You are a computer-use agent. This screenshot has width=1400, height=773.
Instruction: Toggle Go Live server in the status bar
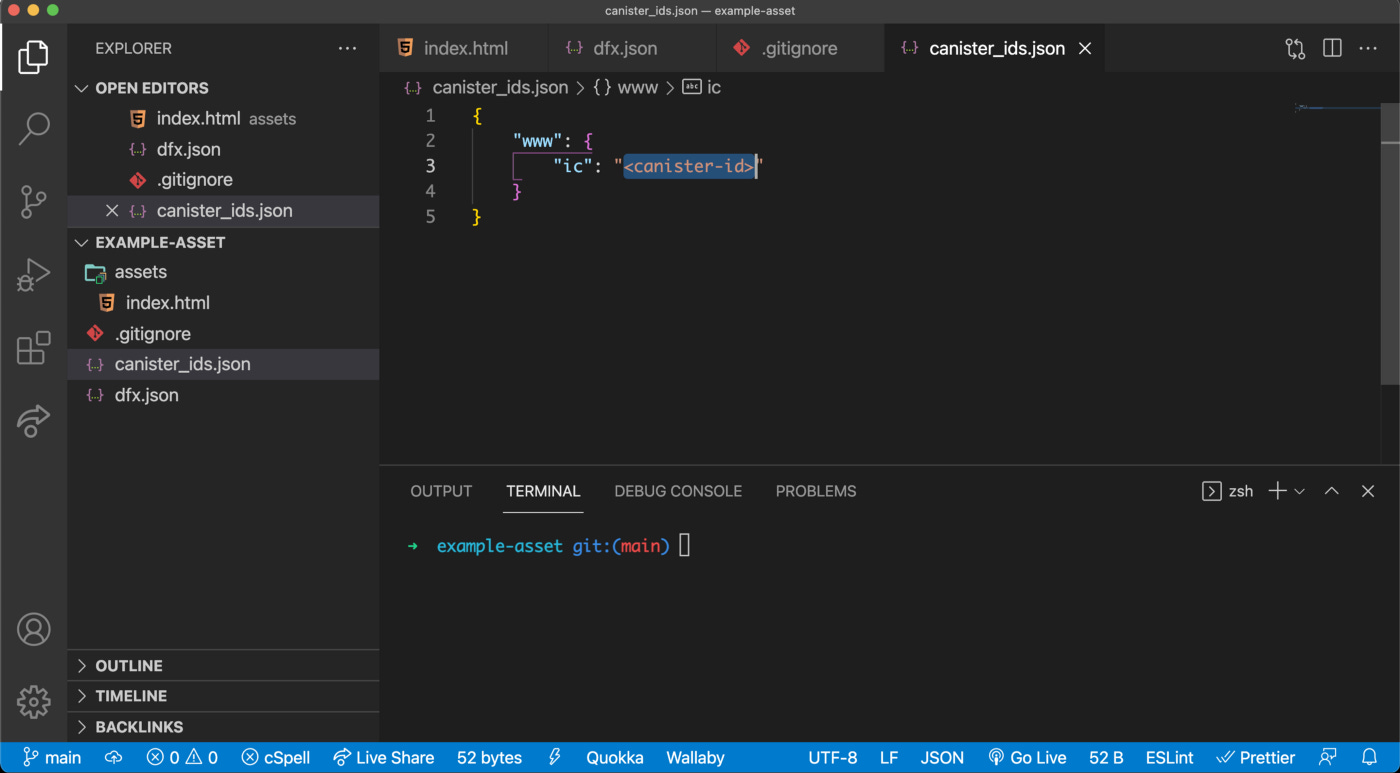[x=1027, y=757]
